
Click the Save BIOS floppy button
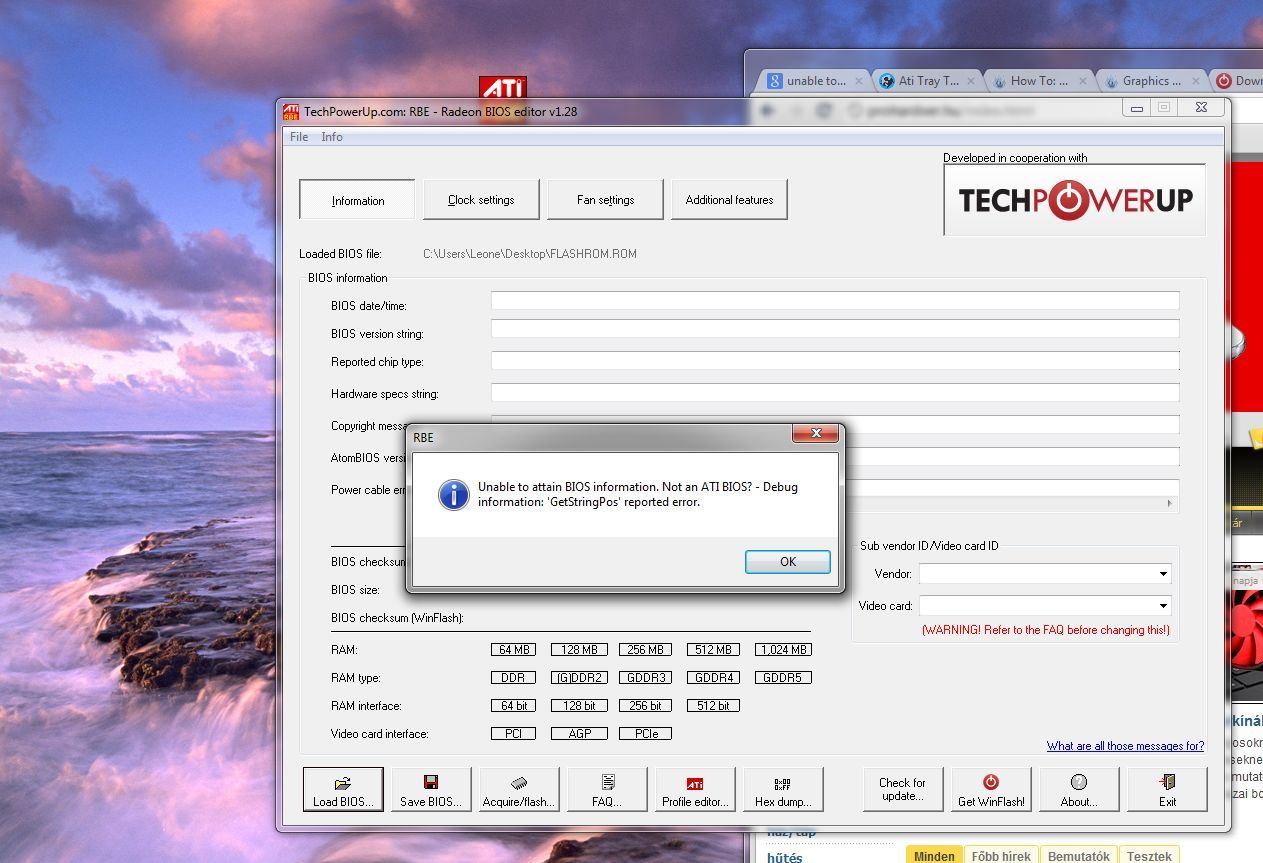pyautogui.click(x=431, y=790)
